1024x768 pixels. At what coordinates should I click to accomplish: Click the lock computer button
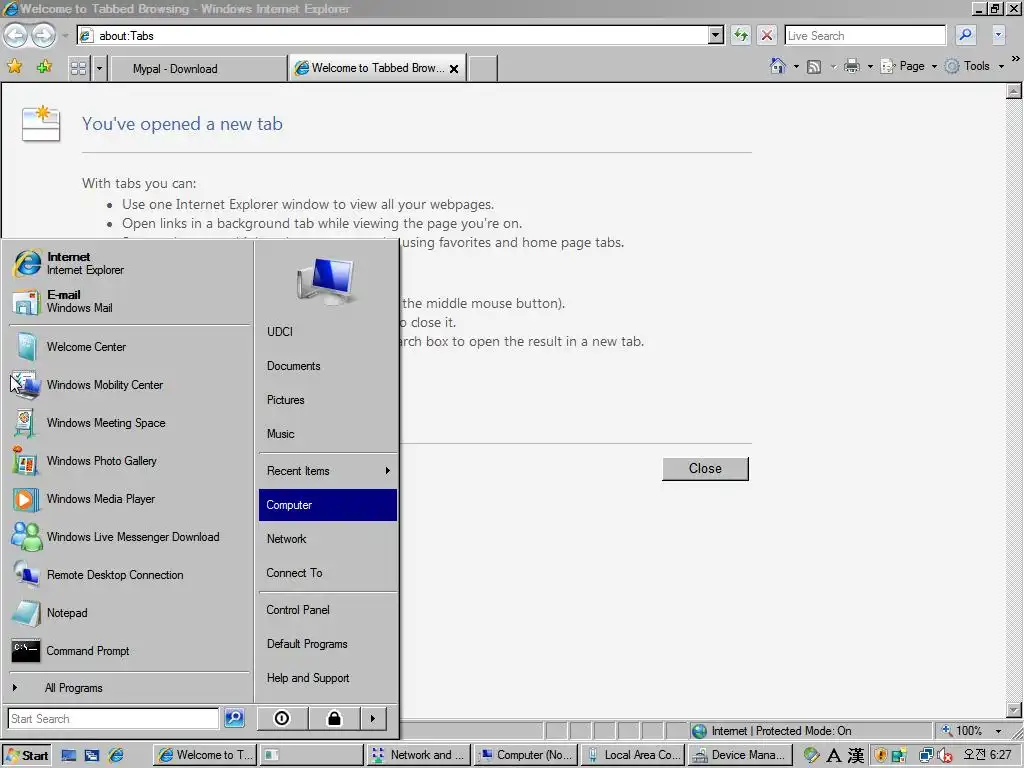click(334, 718)
